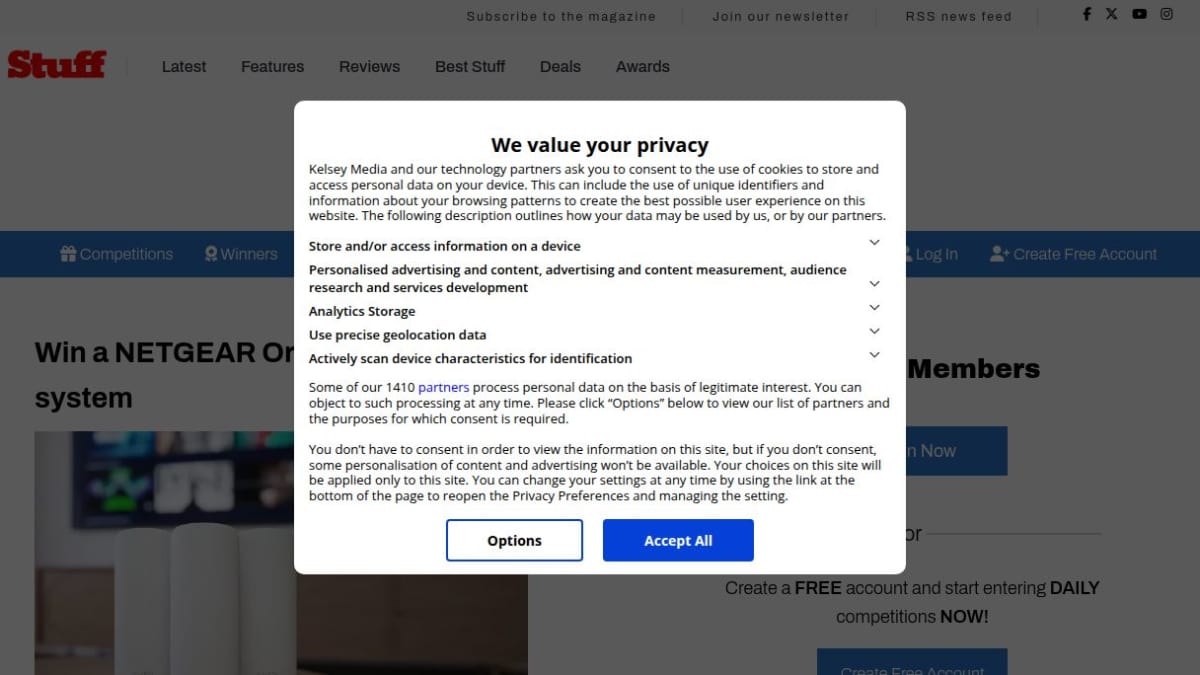The image size is (1200, 675).
Task: Expand Store and/or access information on a device
Action: [x=874, y=243]
